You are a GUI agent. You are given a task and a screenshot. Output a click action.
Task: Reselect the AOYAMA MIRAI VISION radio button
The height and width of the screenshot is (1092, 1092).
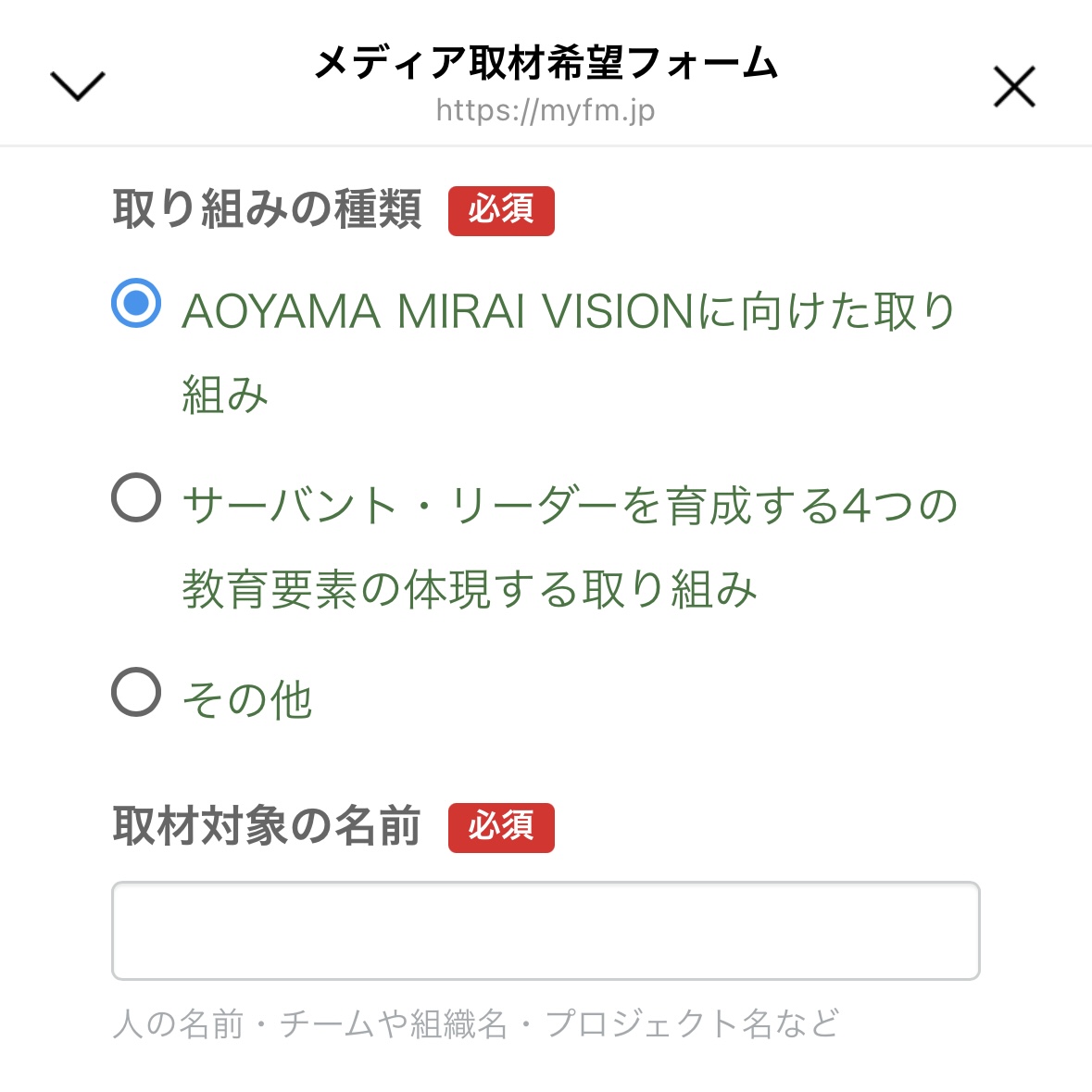(x=135, y=302)
